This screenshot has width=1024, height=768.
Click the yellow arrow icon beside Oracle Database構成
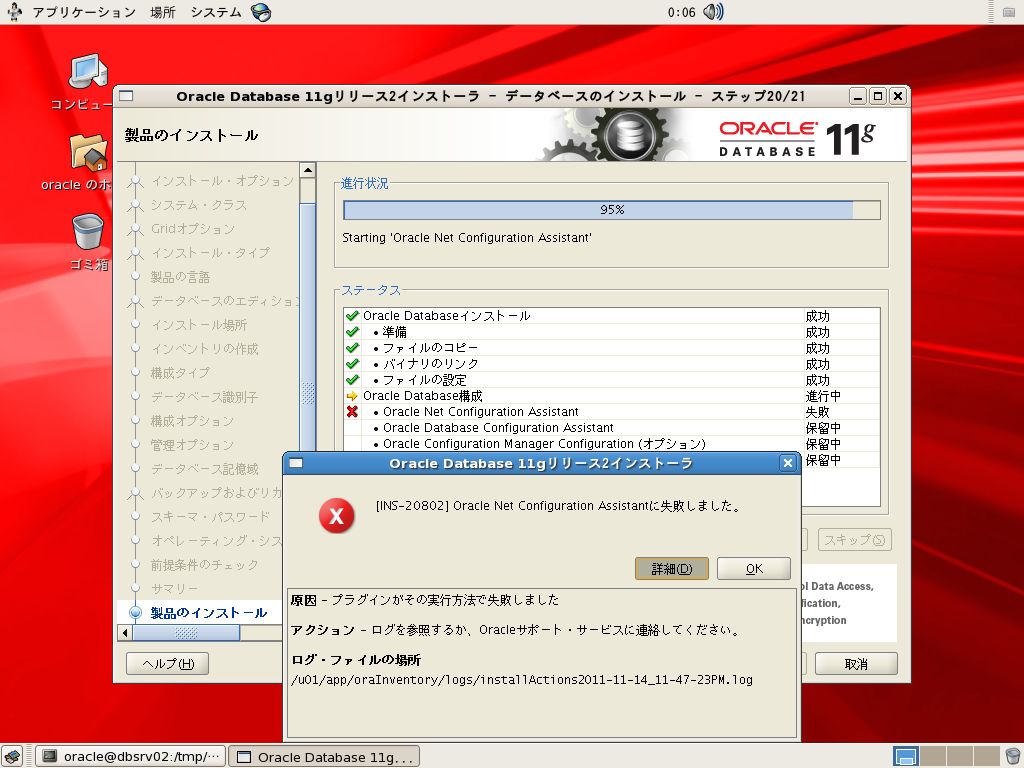tap(352, 396)
